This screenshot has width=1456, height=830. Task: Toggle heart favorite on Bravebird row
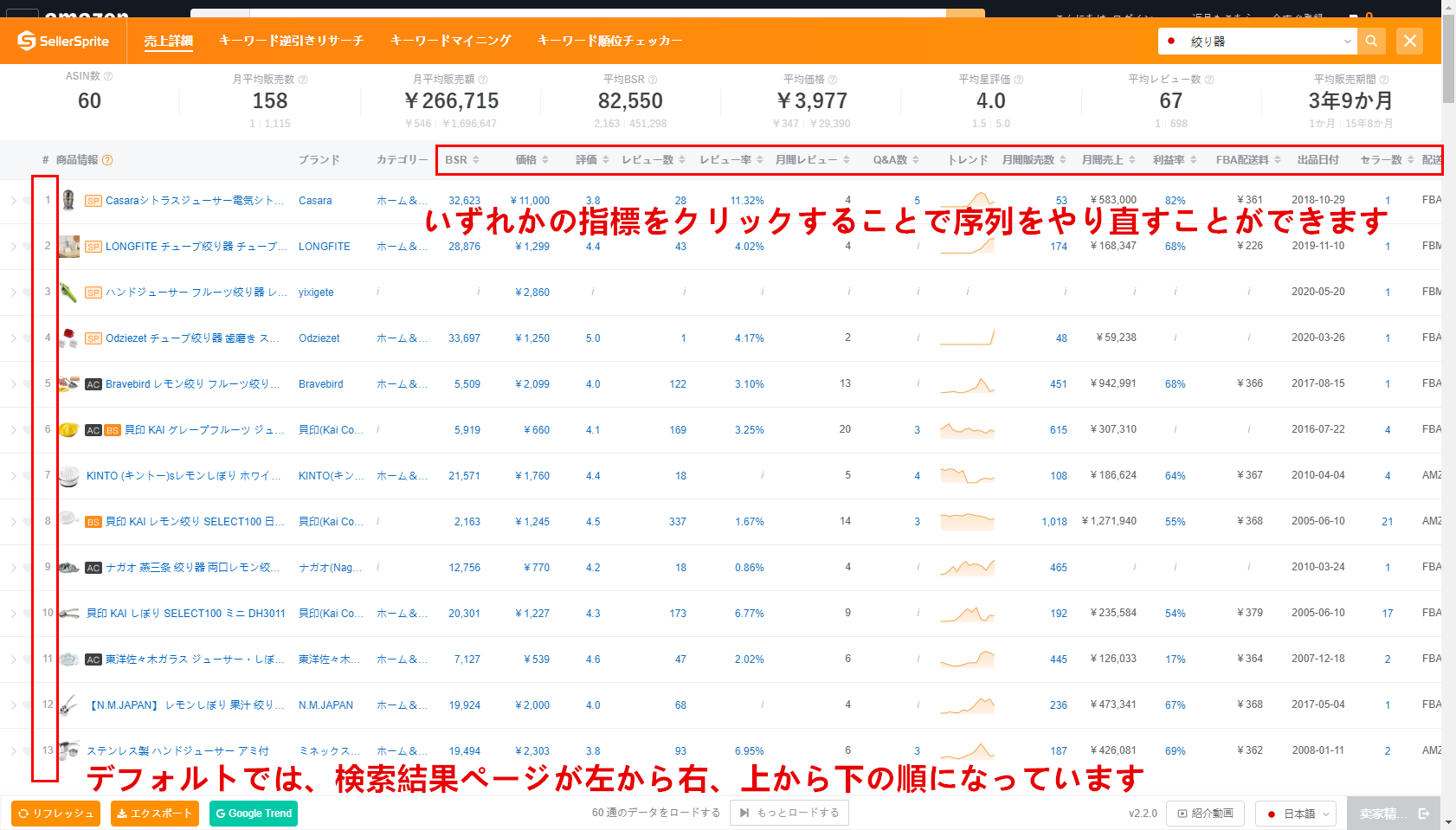tap(28, 384)
